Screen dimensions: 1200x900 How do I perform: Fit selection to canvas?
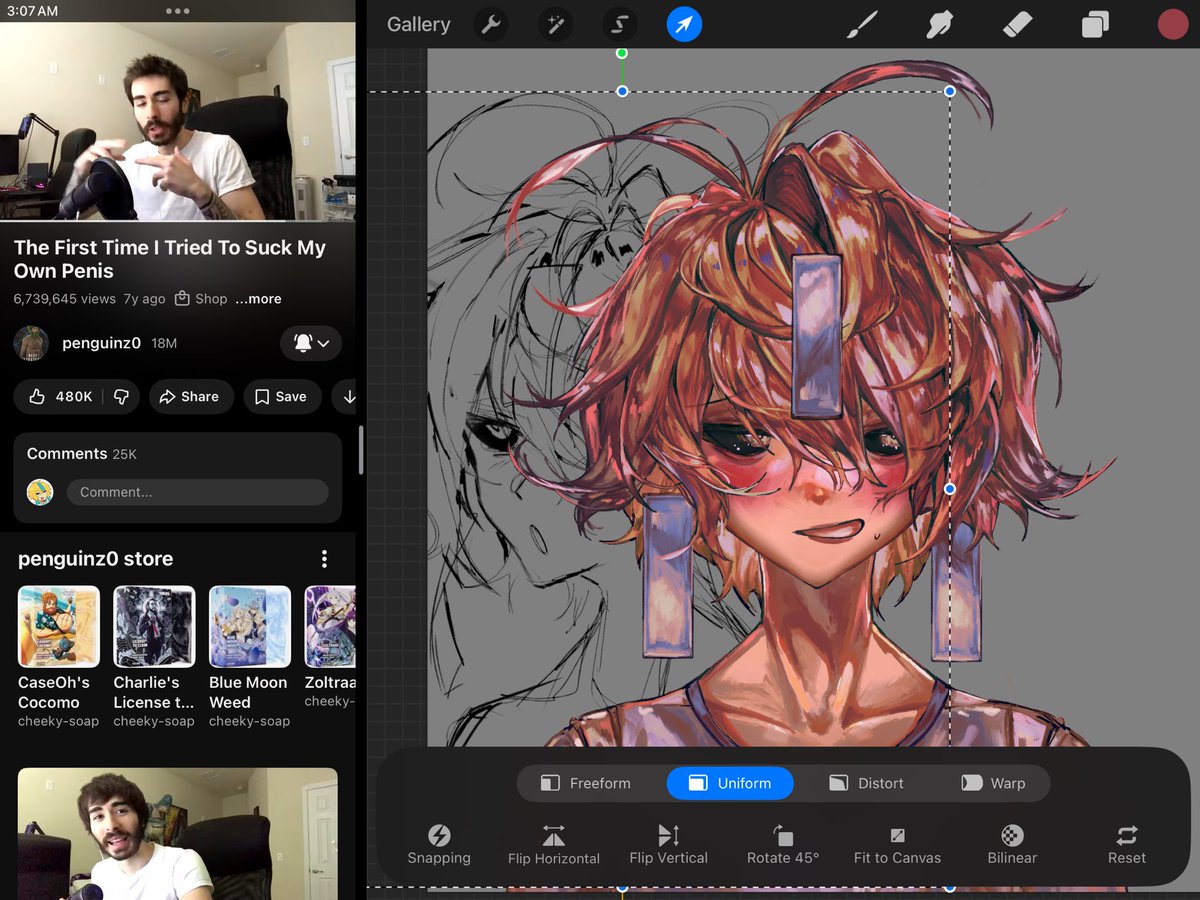[x=897, y=845]
